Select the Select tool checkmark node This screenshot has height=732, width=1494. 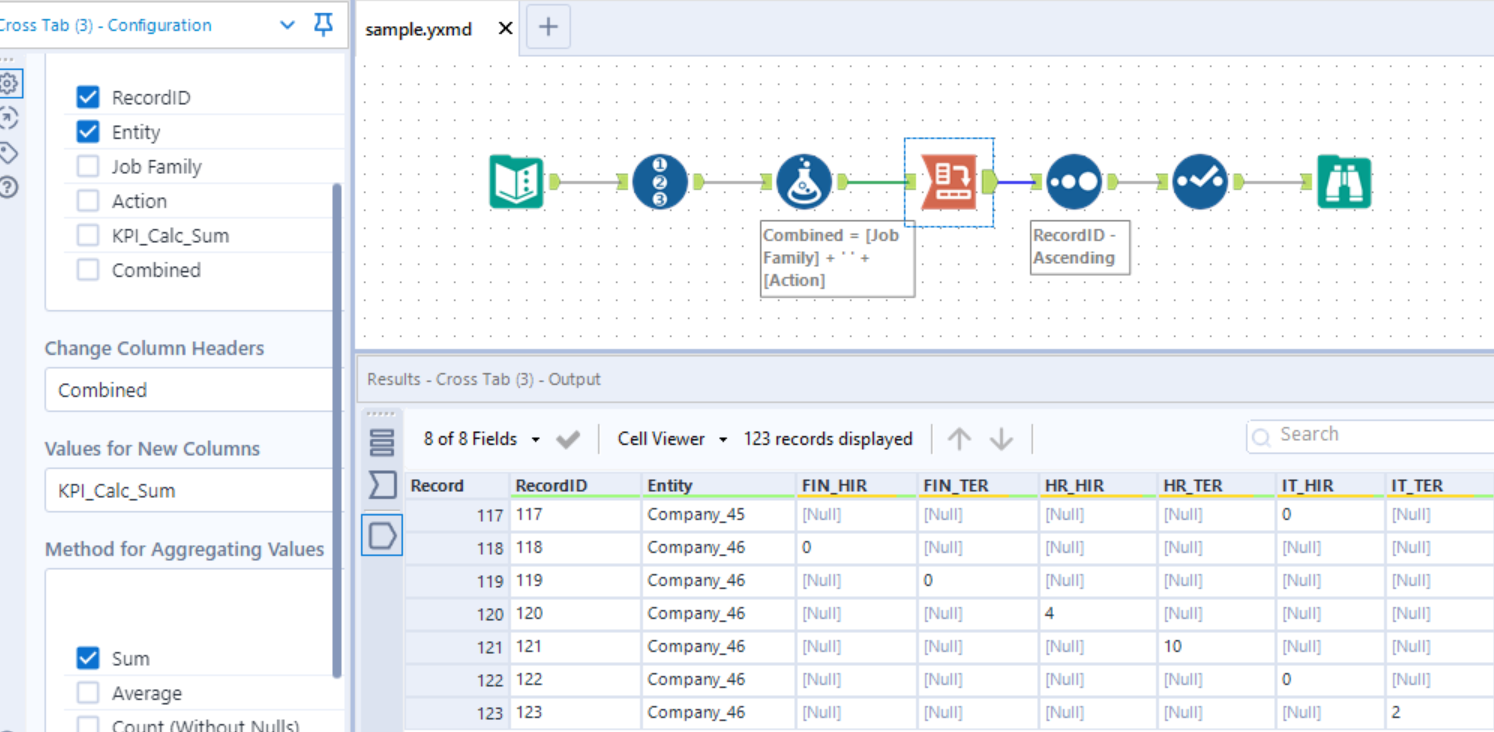[1199, 182]
